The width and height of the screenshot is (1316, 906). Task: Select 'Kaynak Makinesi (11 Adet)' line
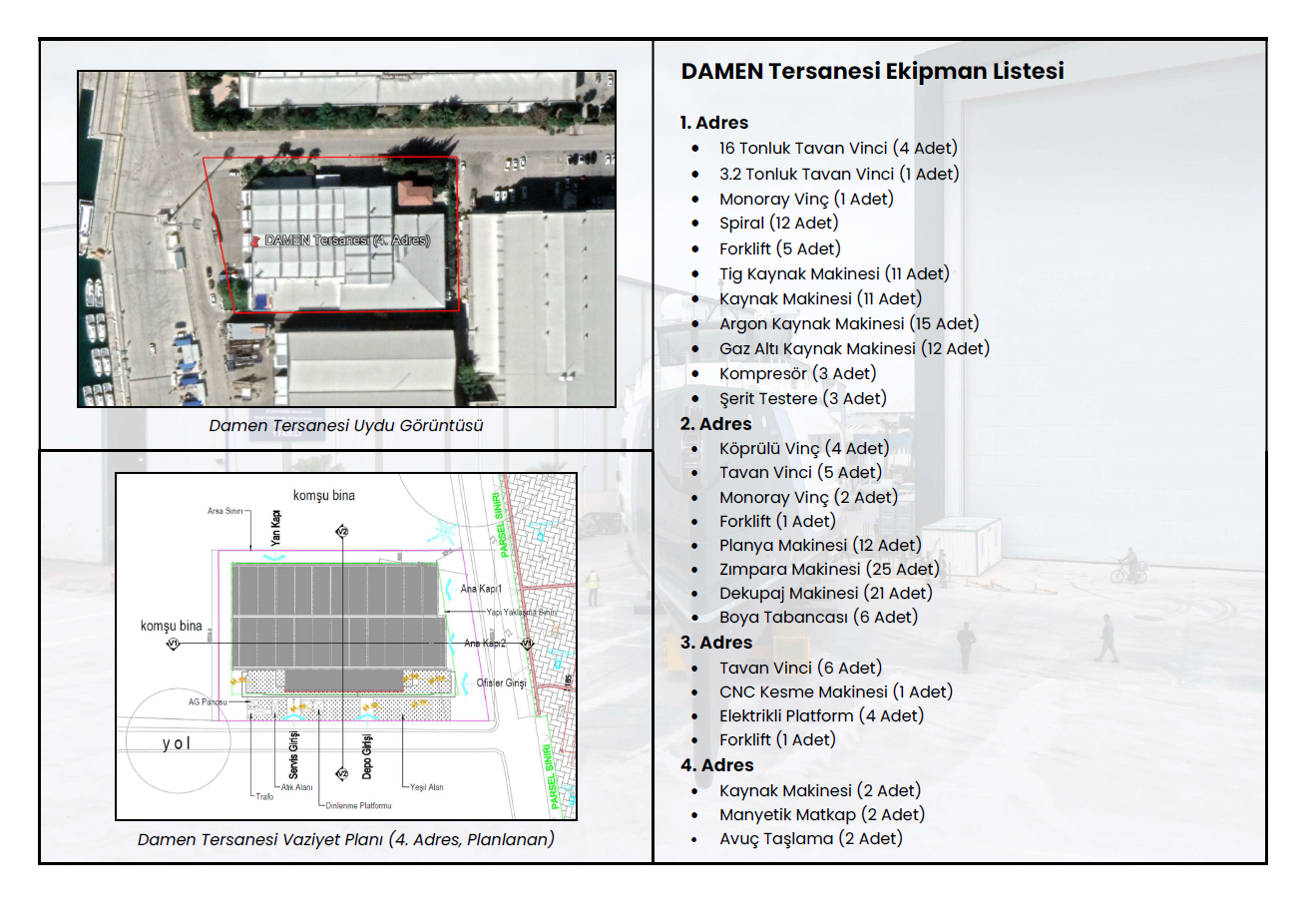(x=820, y=298)
